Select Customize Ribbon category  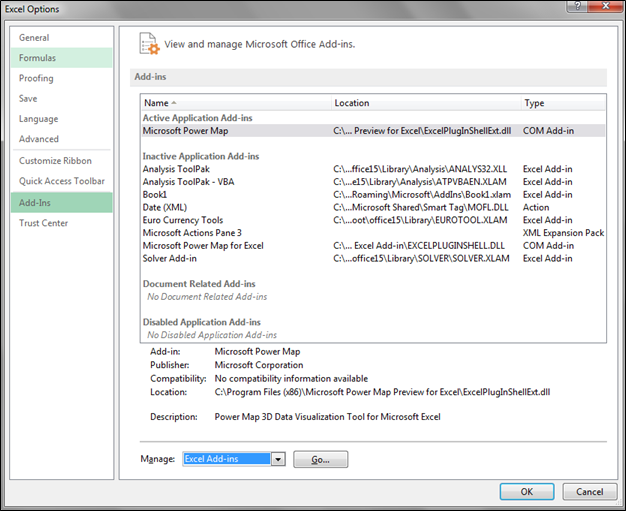61,160
